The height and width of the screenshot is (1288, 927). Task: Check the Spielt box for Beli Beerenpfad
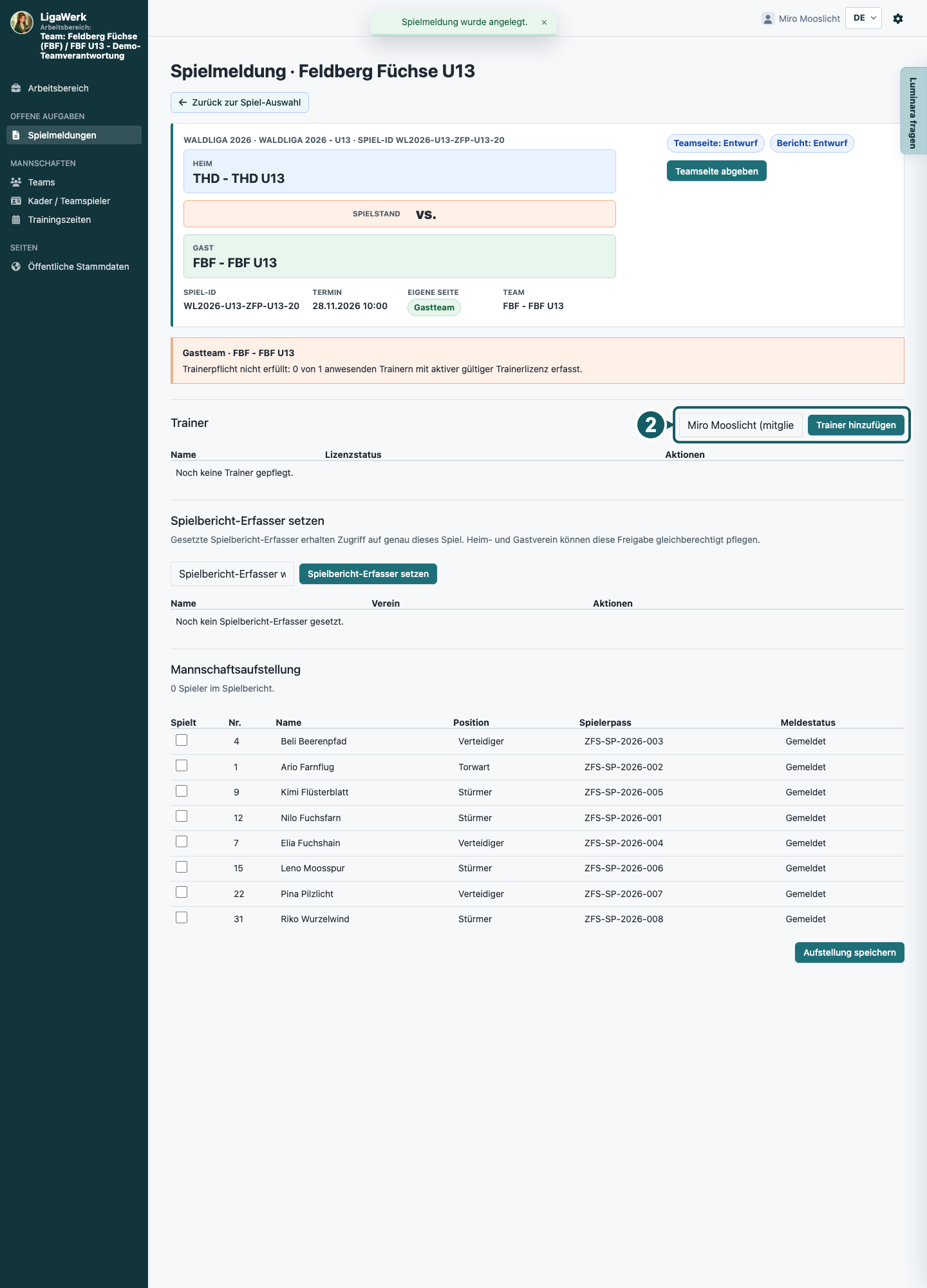(x=182, y=740)
